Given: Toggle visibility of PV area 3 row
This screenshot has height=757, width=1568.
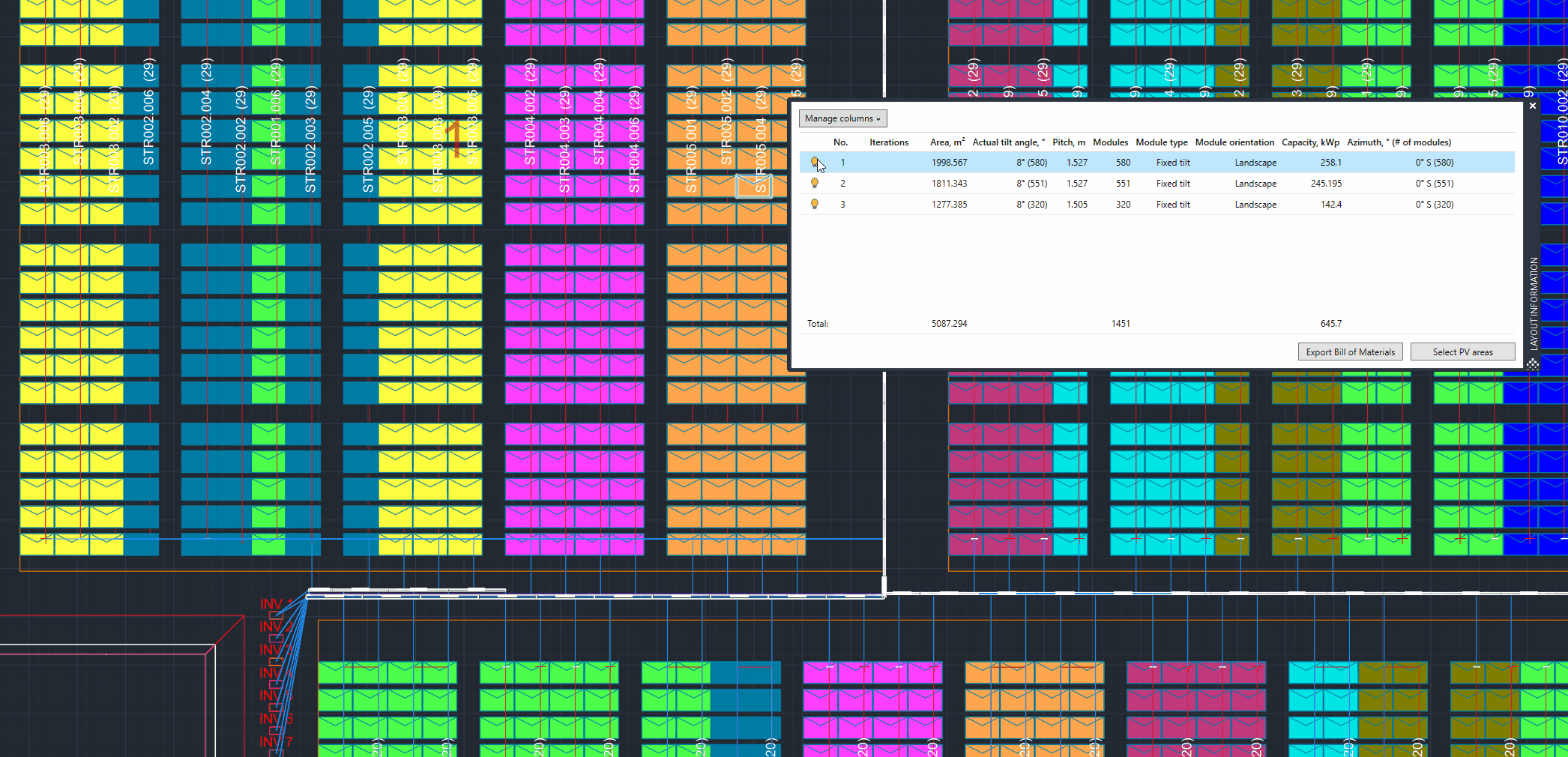Looking at the screenshot, I should pos(815,204).
